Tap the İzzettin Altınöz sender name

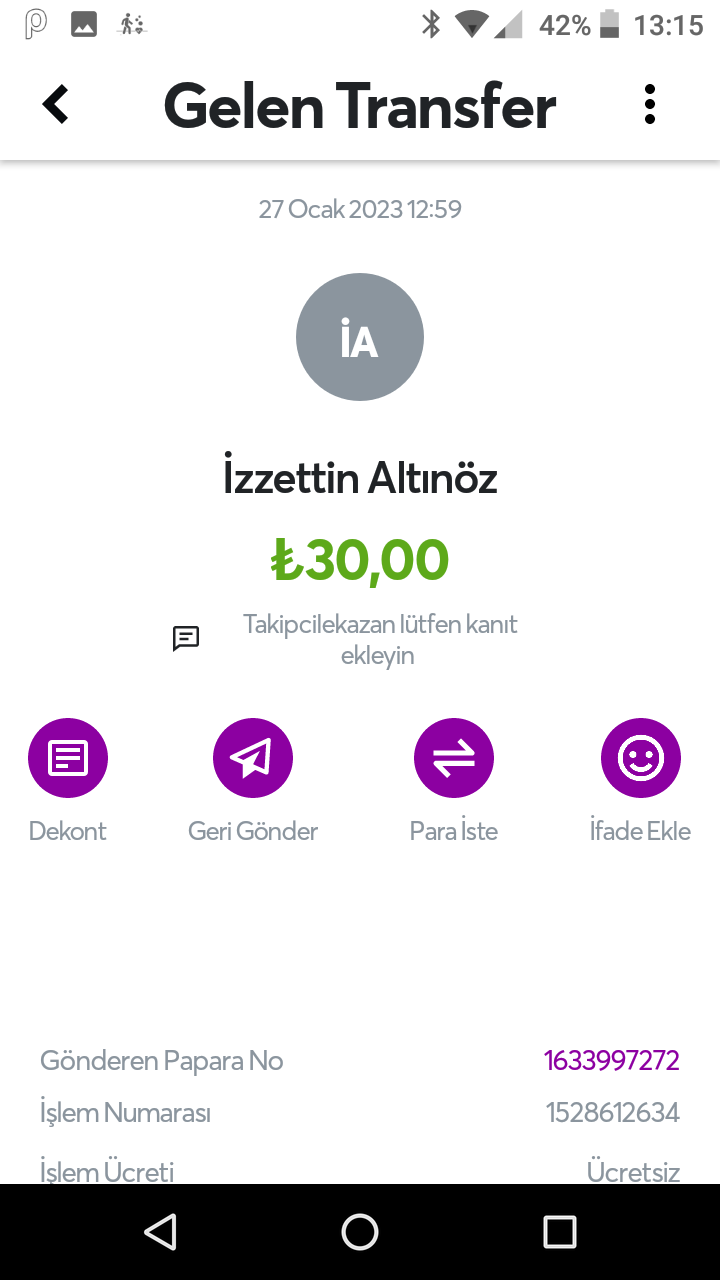360,479
